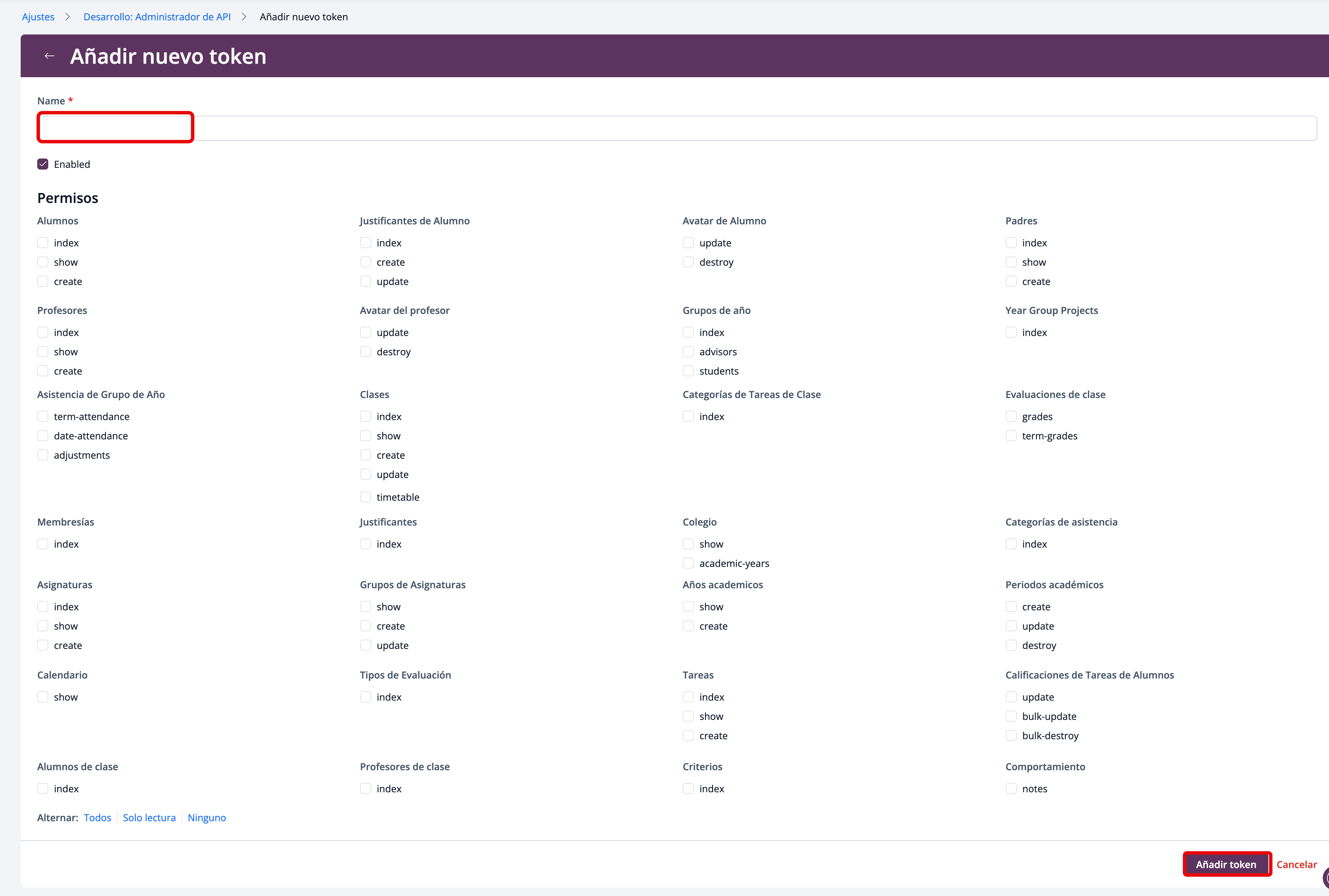Enable term-attendance permission checkbox
1329x896 pixels.
43,417
